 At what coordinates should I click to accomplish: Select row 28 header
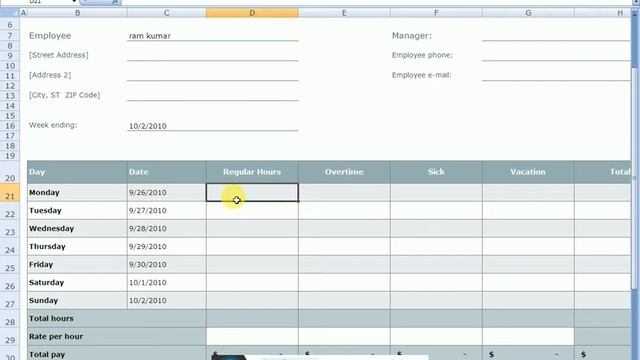(10, 318)
